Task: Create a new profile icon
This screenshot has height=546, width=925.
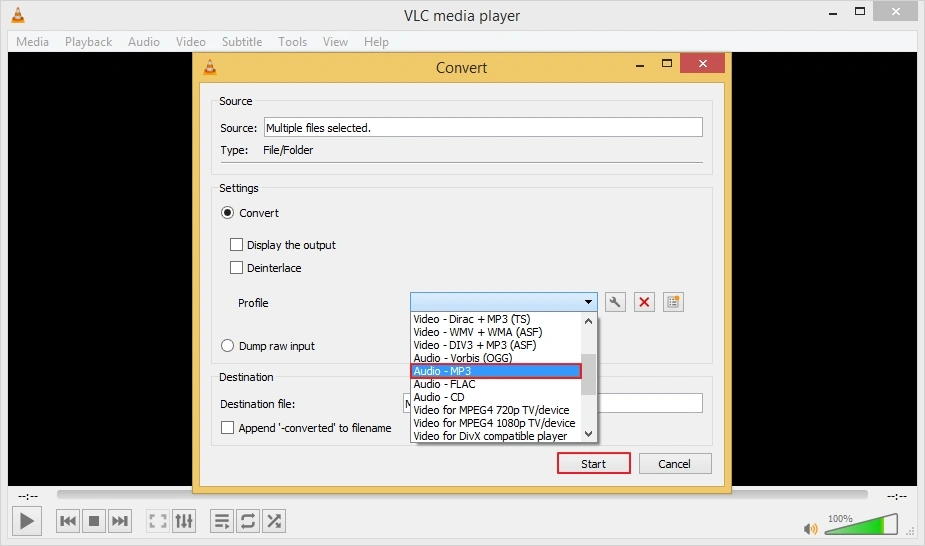Action: 673,302
